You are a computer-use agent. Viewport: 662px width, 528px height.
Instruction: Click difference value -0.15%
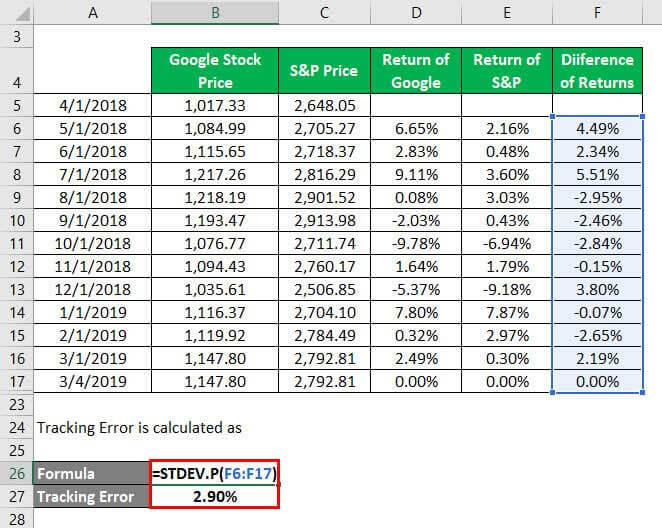coord(597,266)
